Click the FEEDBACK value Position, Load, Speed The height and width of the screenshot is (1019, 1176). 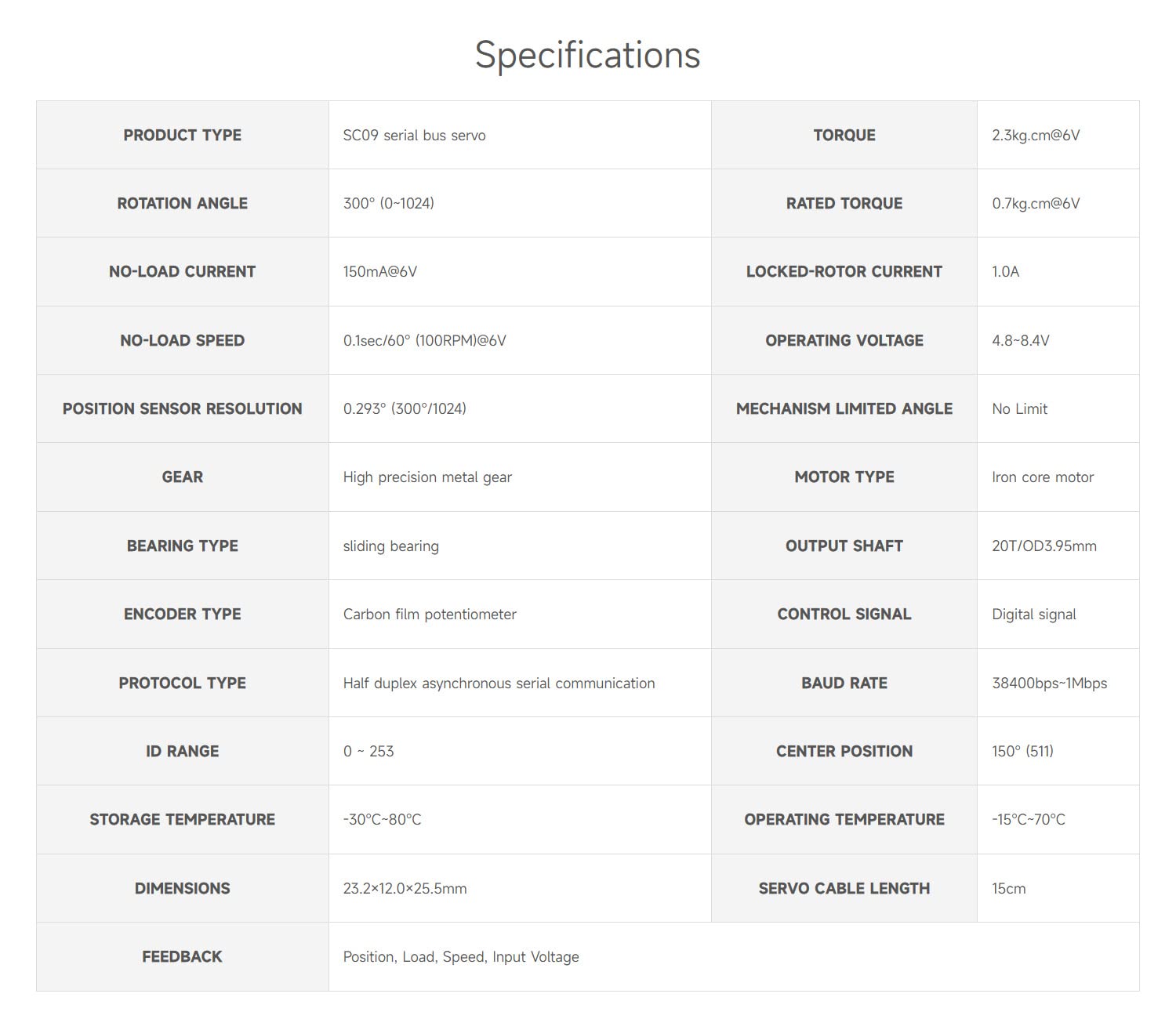(460, 957)
